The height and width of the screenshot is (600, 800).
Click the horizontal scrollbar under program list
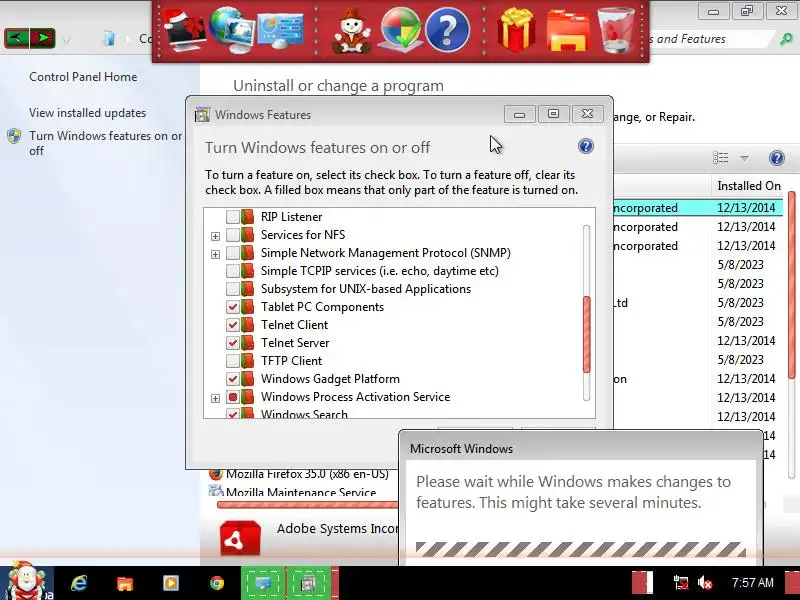307,505
